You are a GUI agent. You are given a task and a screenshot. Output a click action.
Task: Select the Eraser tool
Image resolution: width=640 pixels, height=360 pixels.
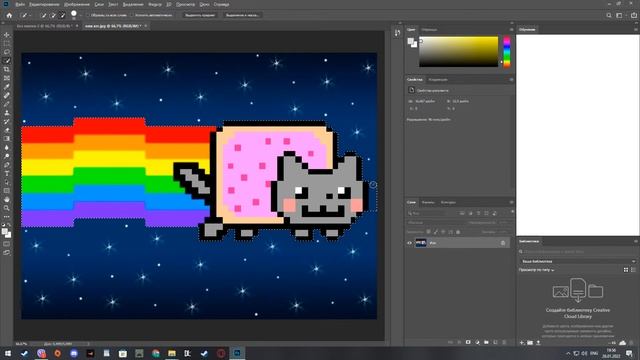tap(7, 130)
